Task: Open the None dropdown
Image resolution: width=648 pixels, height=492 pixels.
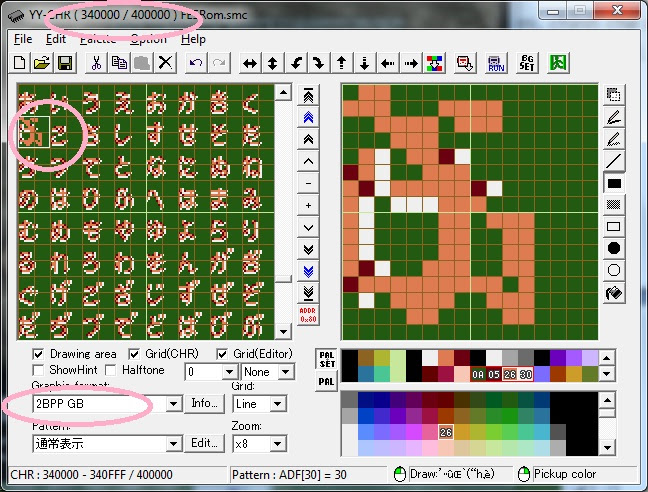Action: pyautogui.click(x=286, y=372)
